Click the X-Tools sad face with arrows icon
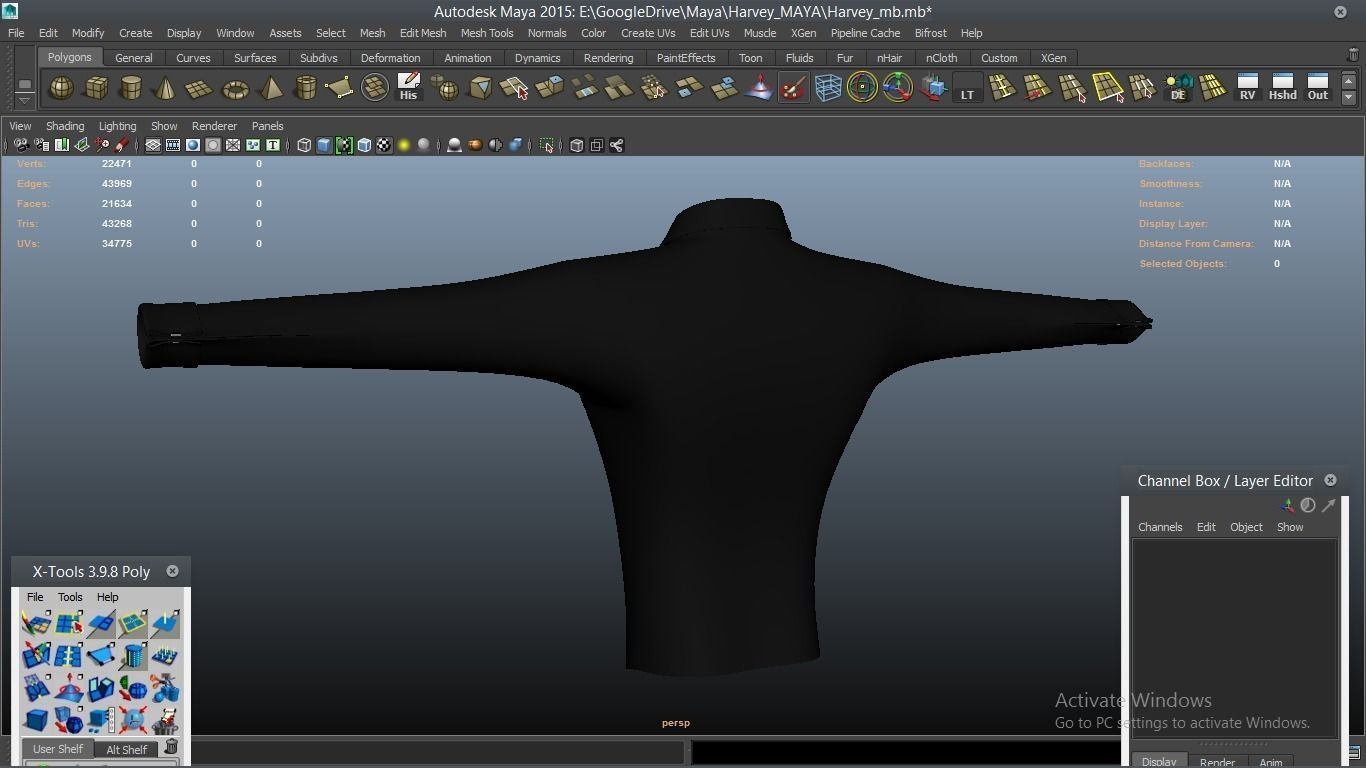This screenshot has width=1366, height=768. point(132,720)
